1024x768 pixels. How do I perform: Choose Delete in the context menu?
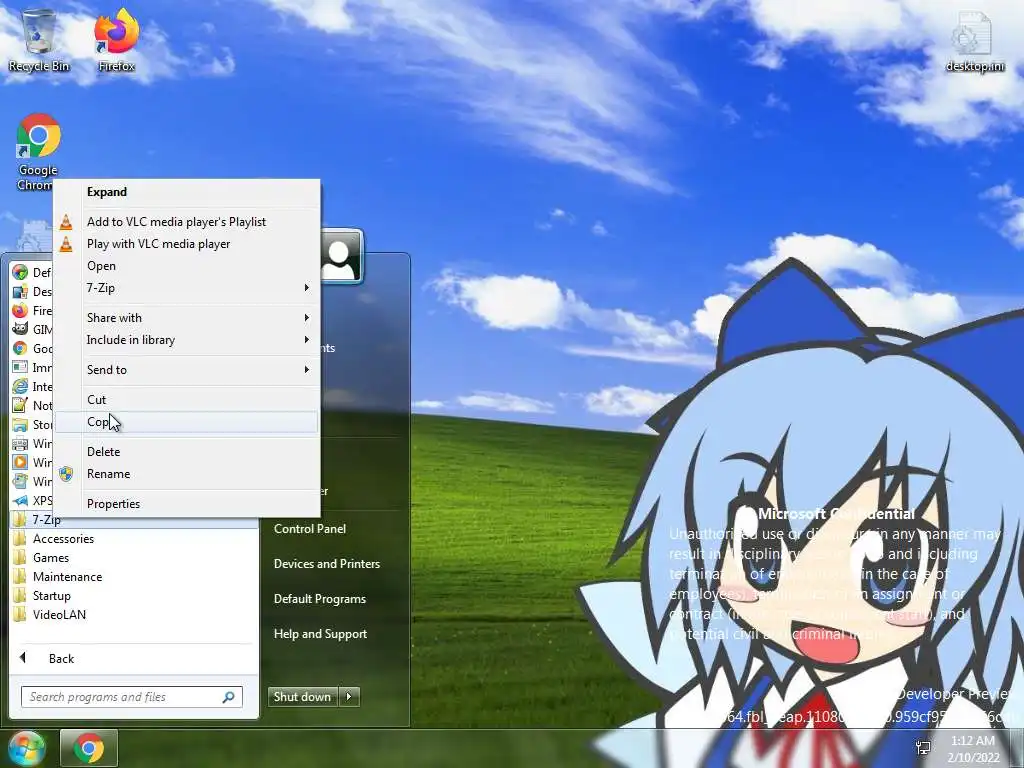(186, 452)
